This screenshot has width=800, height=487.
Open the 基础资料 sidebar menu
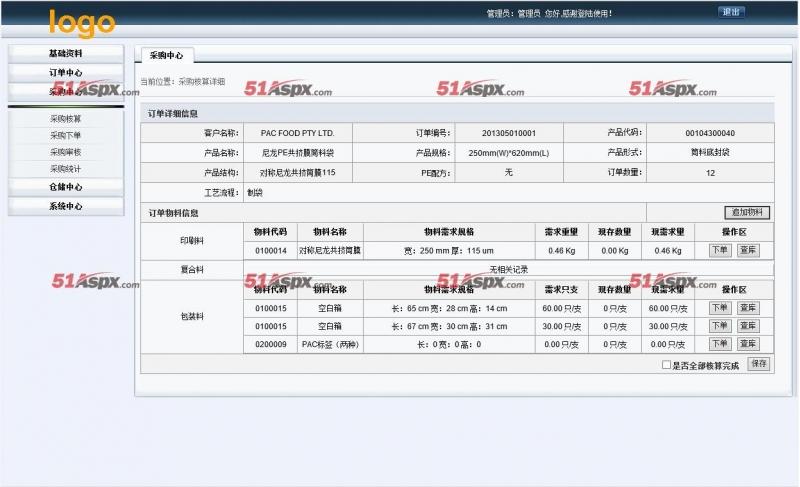66,53
